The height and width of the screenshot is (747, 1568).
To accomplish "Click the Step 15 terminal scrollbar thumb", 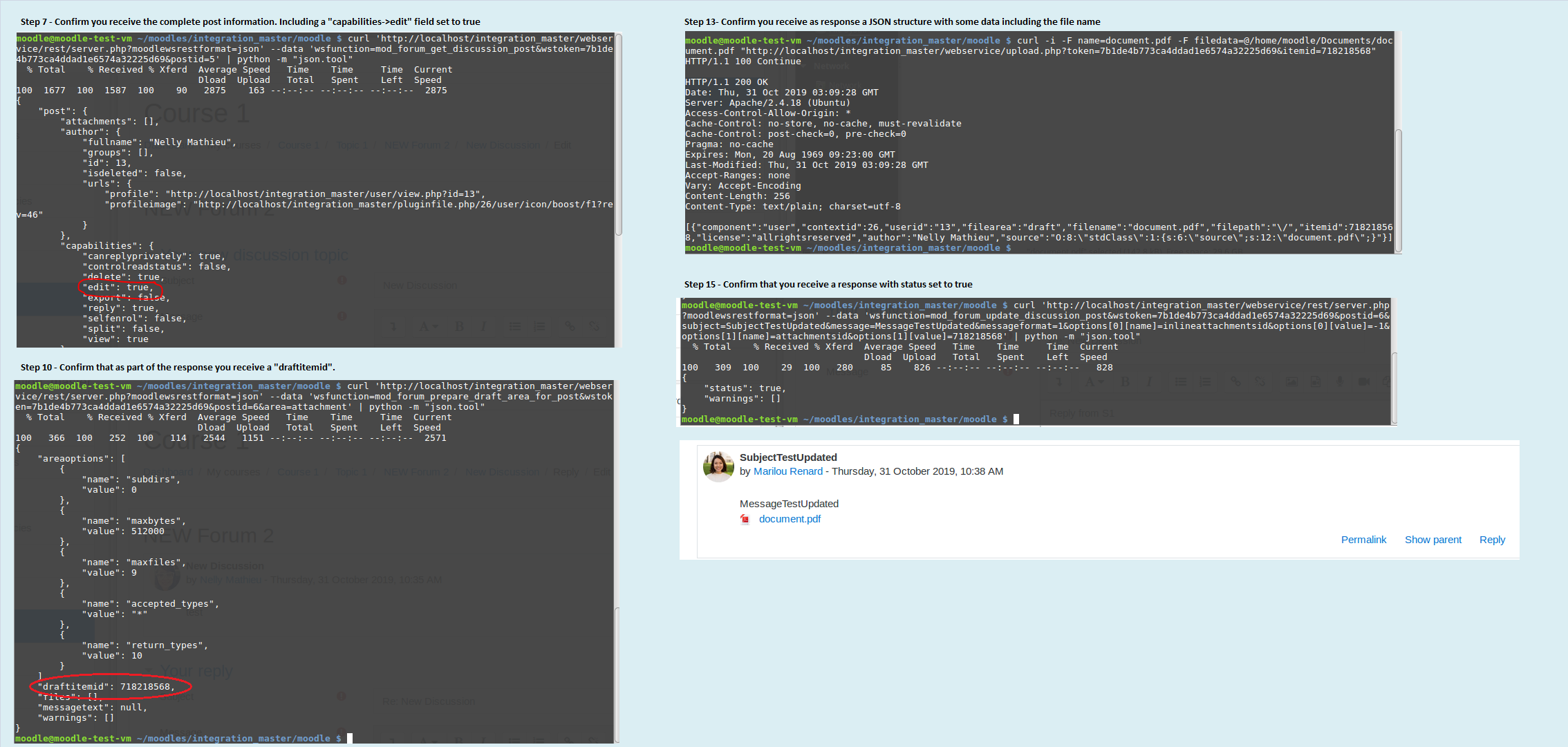I will coord(1394,387).
